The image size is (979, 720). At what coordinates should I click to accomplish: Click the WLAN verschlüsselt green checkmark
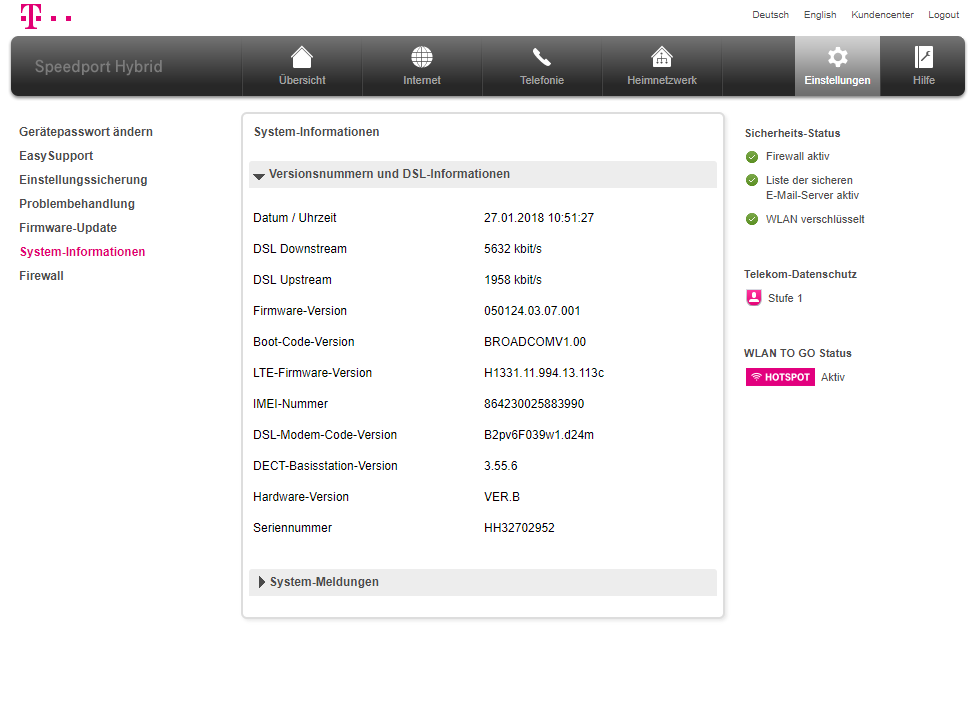[752, 219]
